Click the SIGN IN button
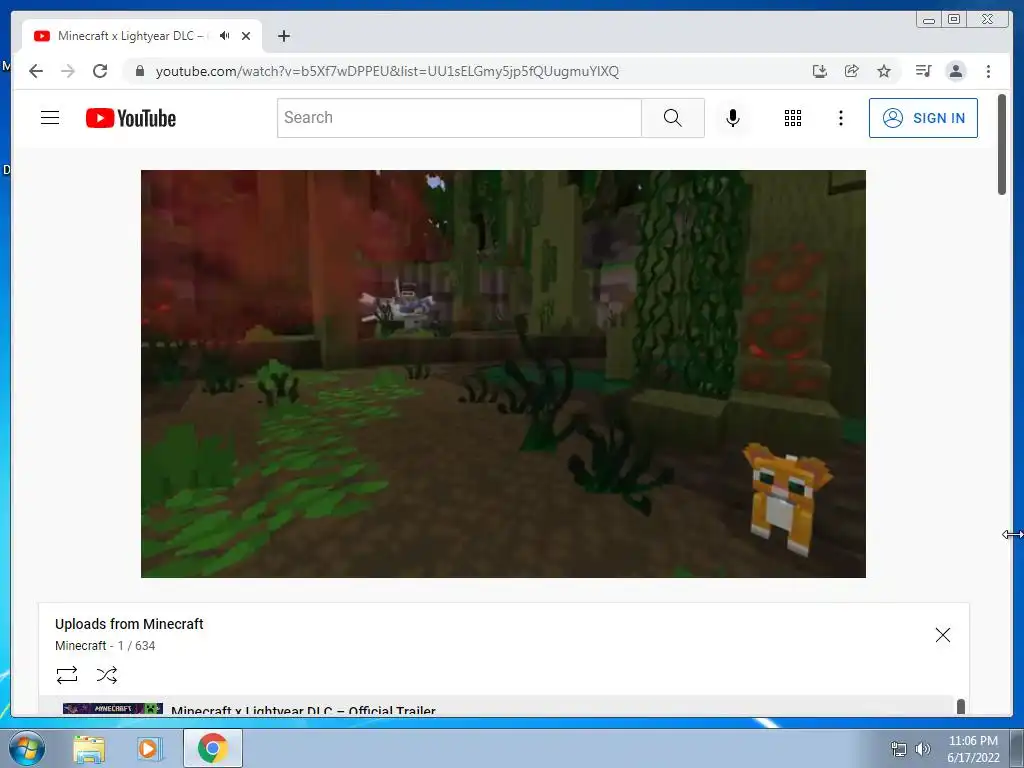 923,118
